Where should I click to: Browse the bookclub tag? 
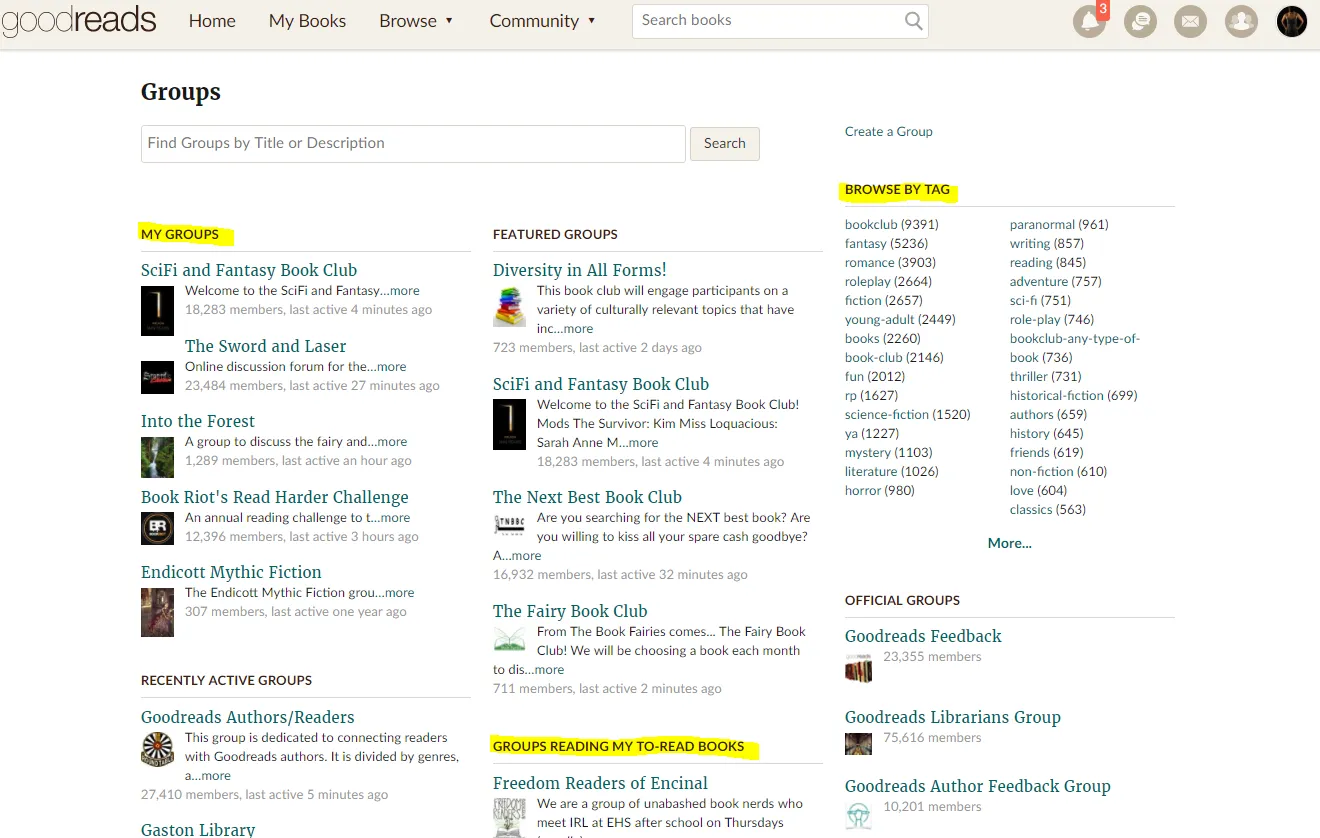click(x=871, y=225)
